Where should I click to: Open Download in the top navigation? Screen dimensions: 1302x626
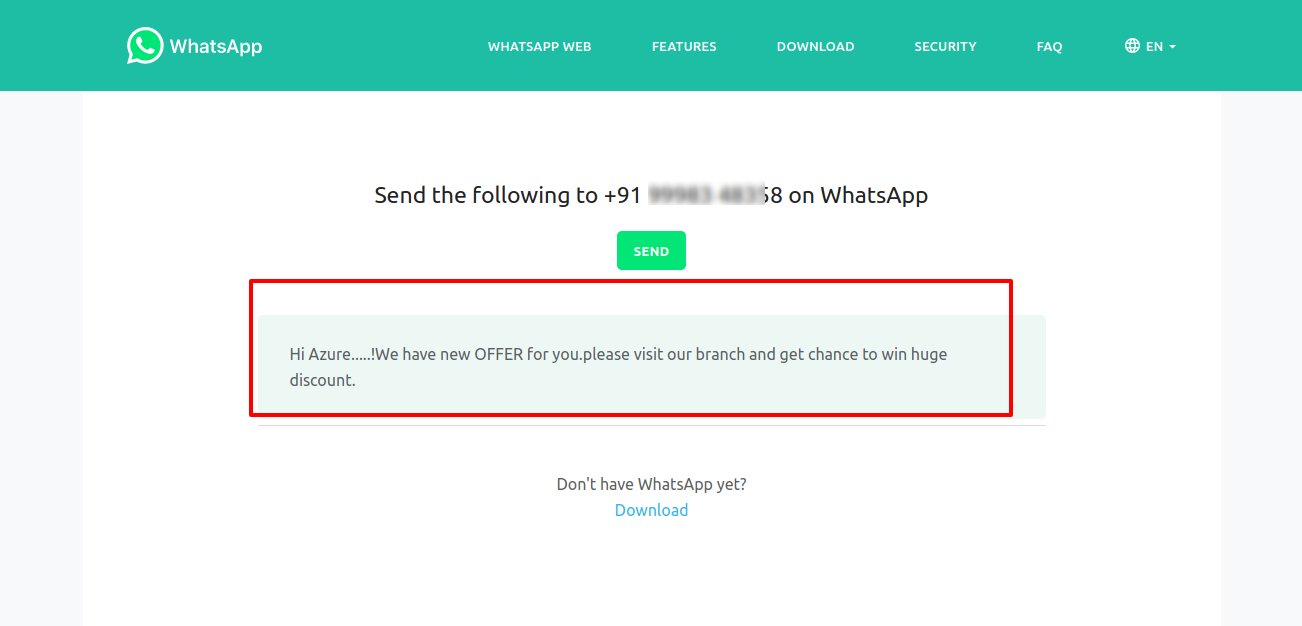(815, 47)
